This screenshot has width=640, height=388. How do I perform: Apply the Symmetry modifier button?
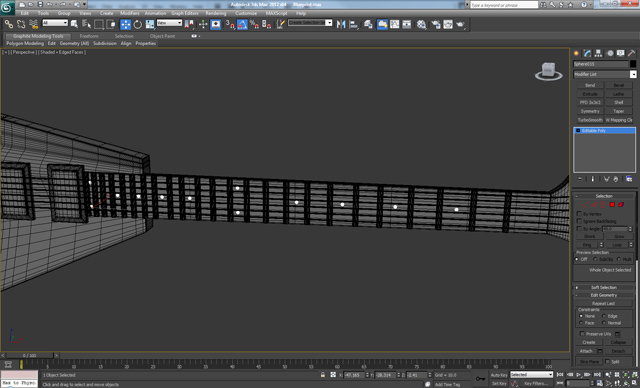pyautogui.click(x=590, y=111)
